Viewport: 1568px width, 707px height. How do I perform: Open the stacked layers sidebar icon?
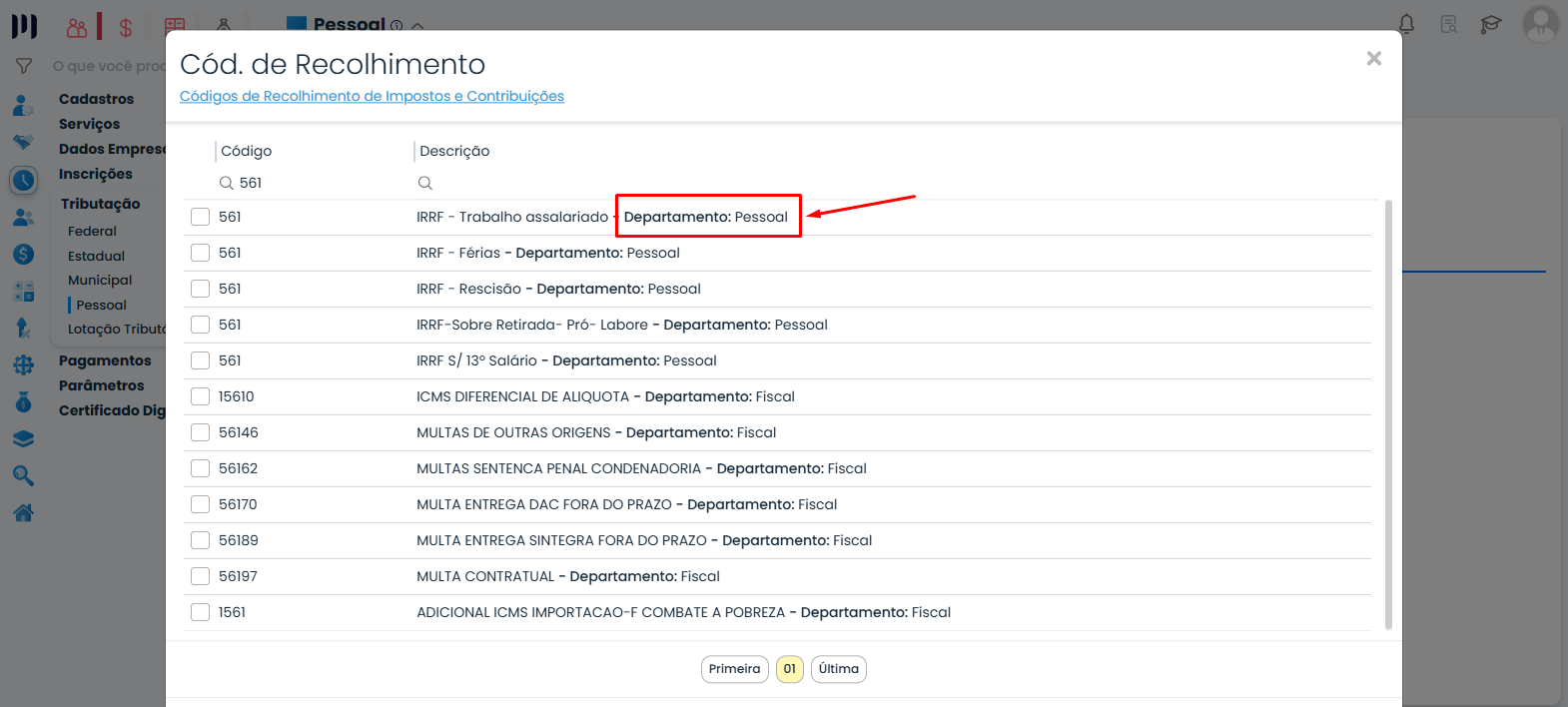[24, 438]
